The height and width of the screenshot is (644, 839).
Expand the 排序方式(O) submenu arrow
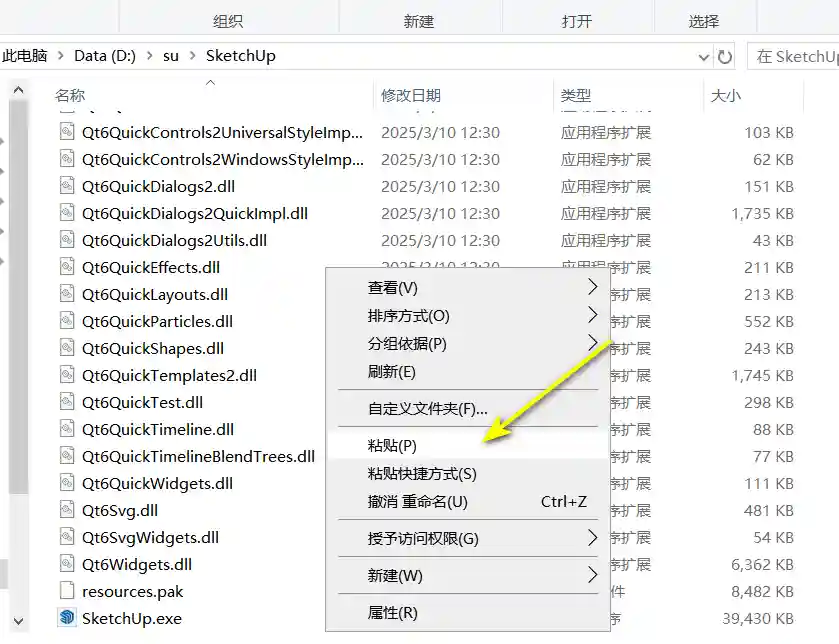coord(592,315)
